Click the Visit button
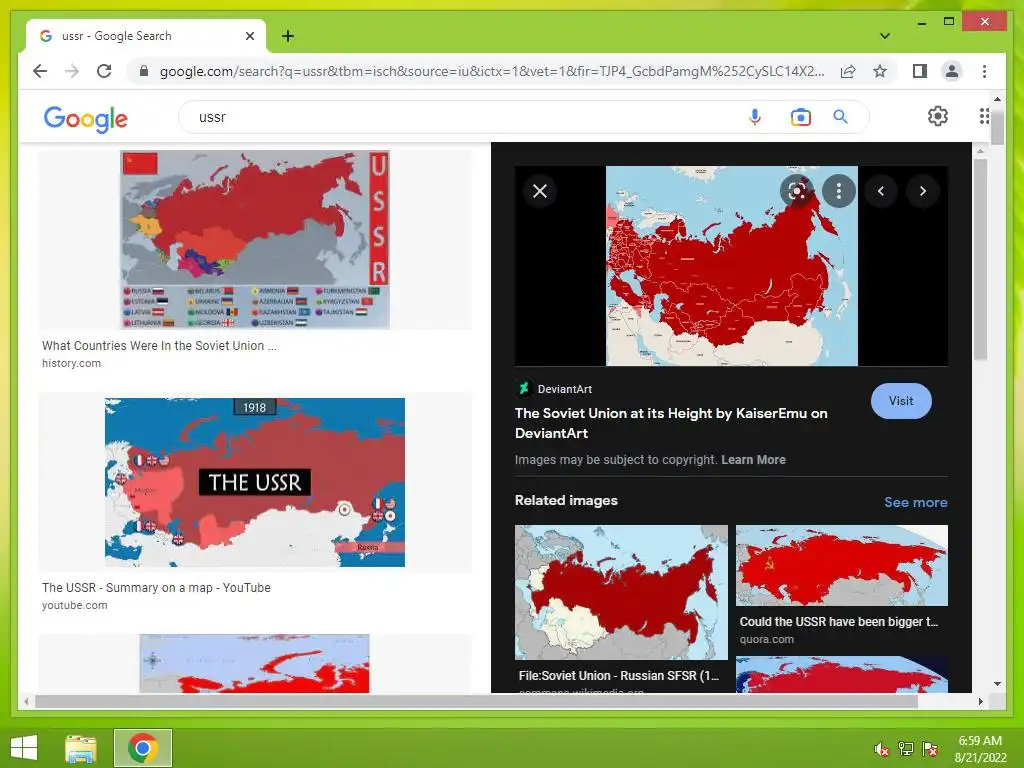1024x768 pixels. pyautogui.click(x=901, y=401)
